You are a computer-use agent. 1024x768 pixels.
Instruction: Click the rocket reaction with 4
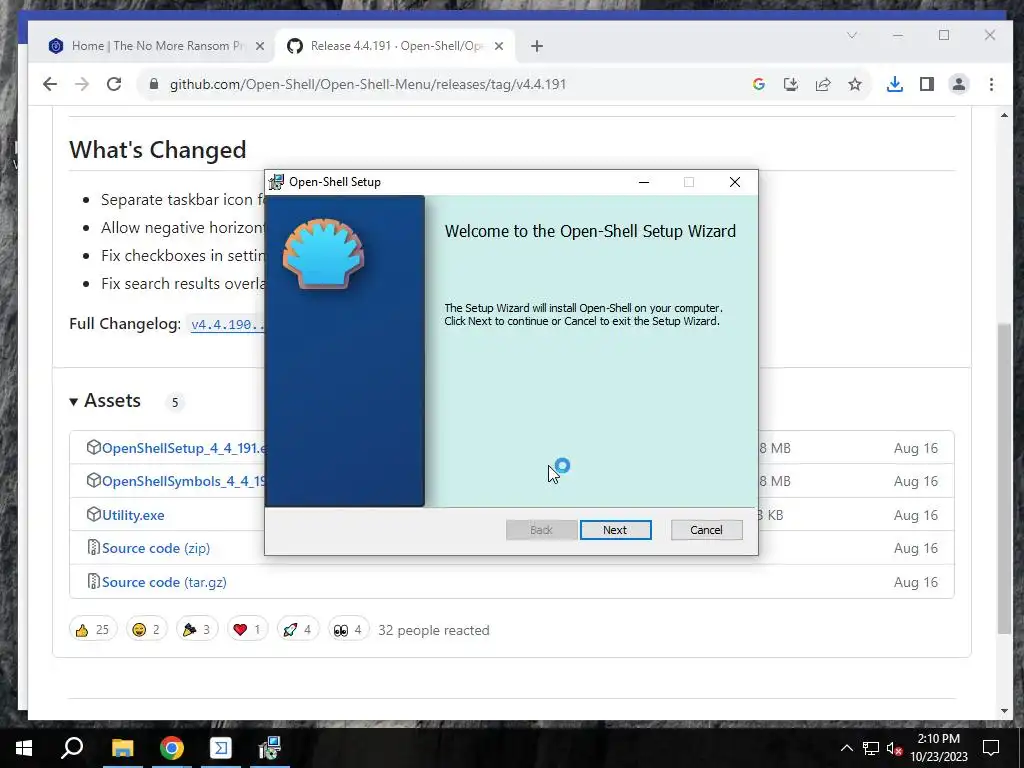click(298, 630)
